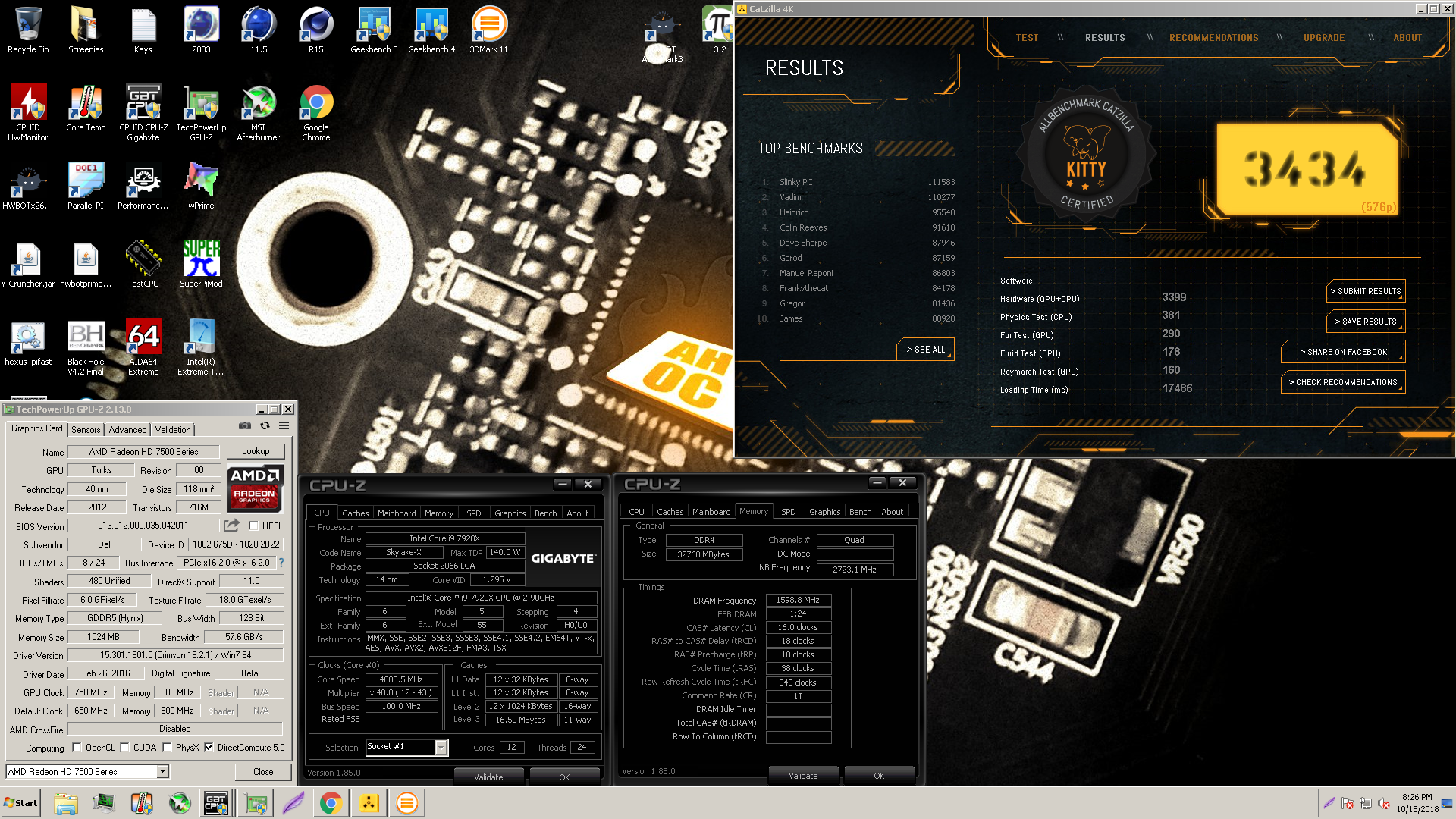Open the Caches tab in left CPU-Z
This screenshot has width=1456, height=819.
point(355,513)
